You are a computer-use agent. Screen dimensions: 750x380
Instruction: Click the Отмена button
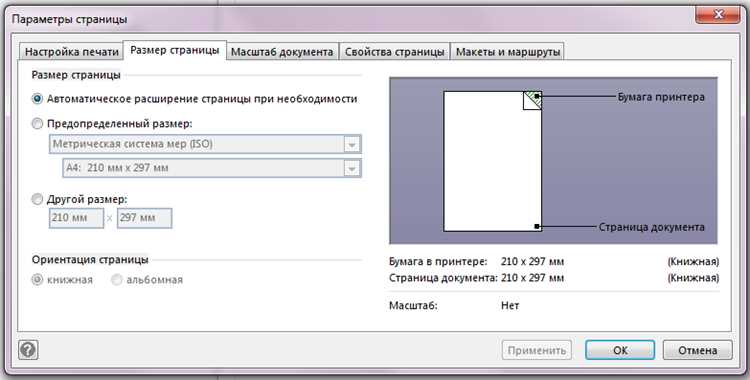point(697,350)
